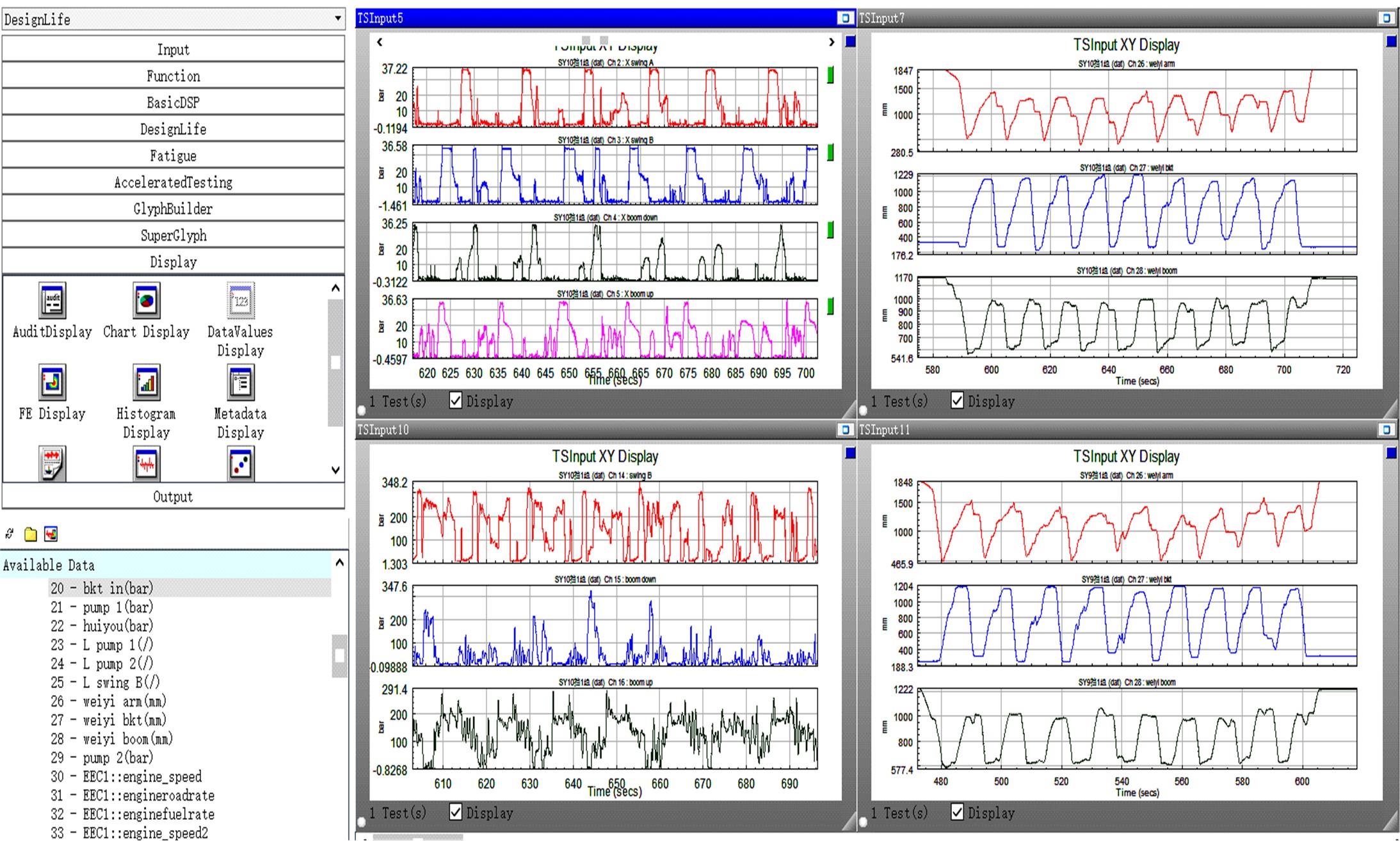The image size is (1400, 841).
Task: Open the BasicDSP palette section
Action: (x=173, y=102)
